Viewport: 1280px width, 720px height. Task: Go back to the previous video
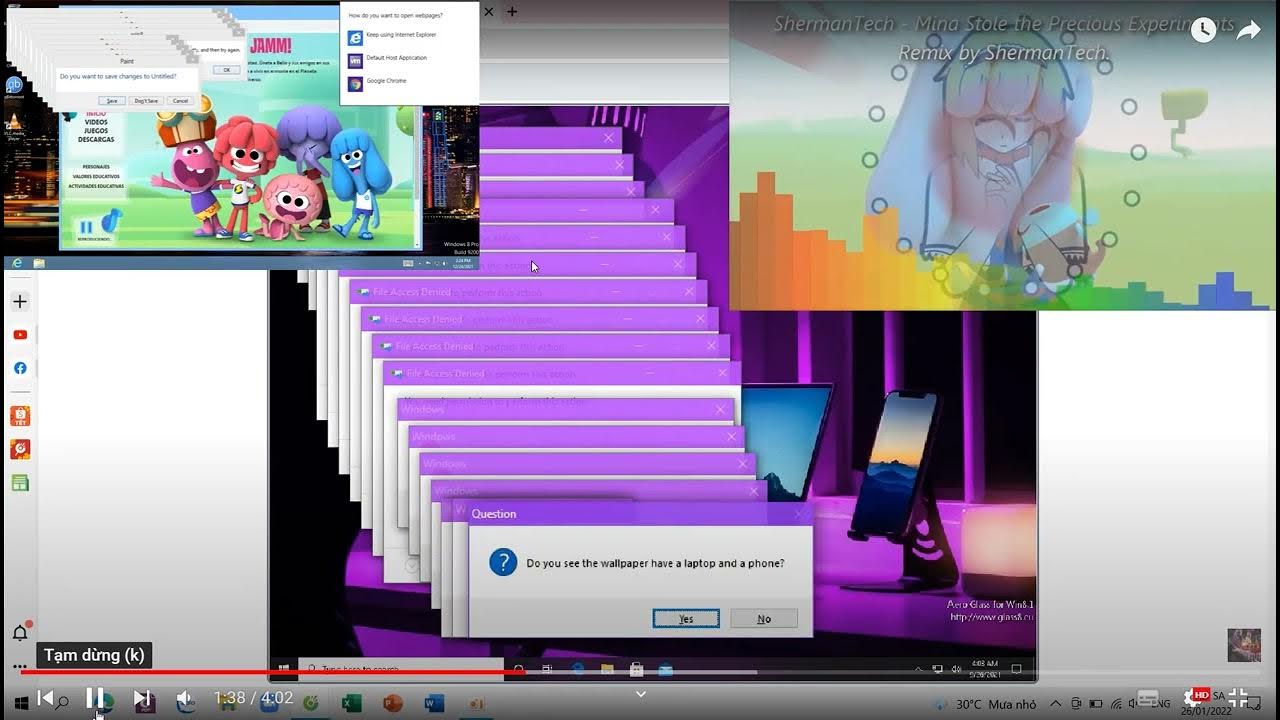click(46, 698)
